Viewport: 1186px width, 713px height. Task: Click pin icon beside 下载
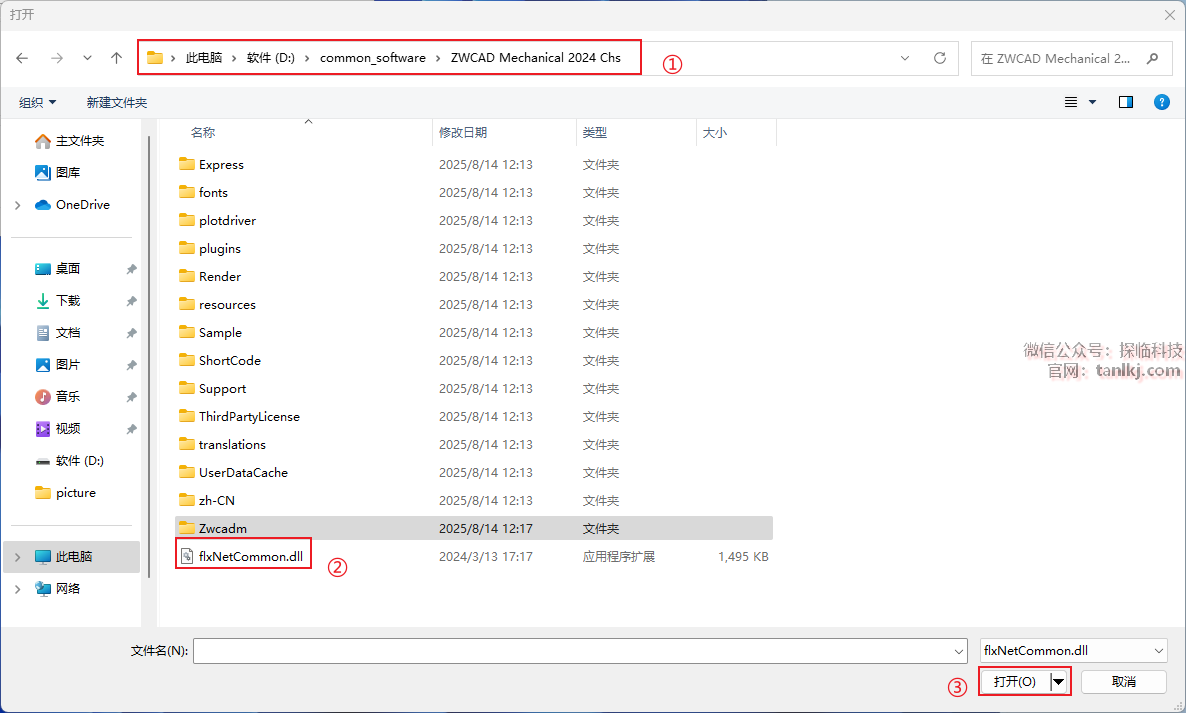(132, 301)
